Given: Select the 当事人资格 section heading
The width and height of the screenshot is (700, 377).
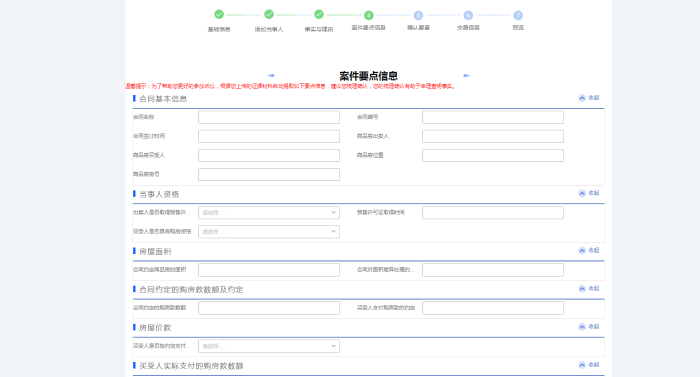Looking at the screenshot, I should pos(159,194).
